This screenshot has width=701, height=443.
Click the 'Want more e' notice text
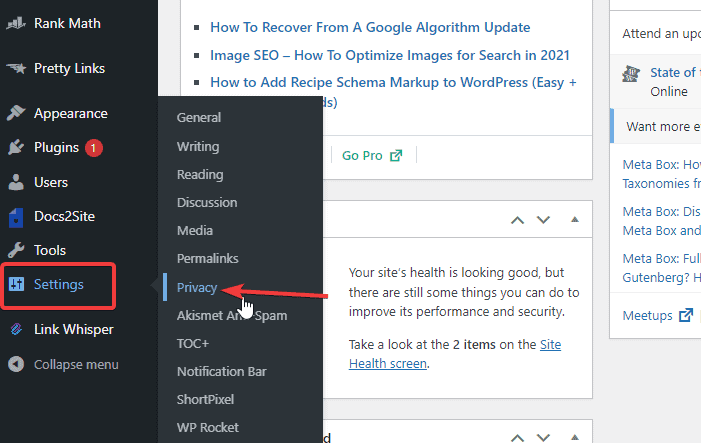pos(663,127)
